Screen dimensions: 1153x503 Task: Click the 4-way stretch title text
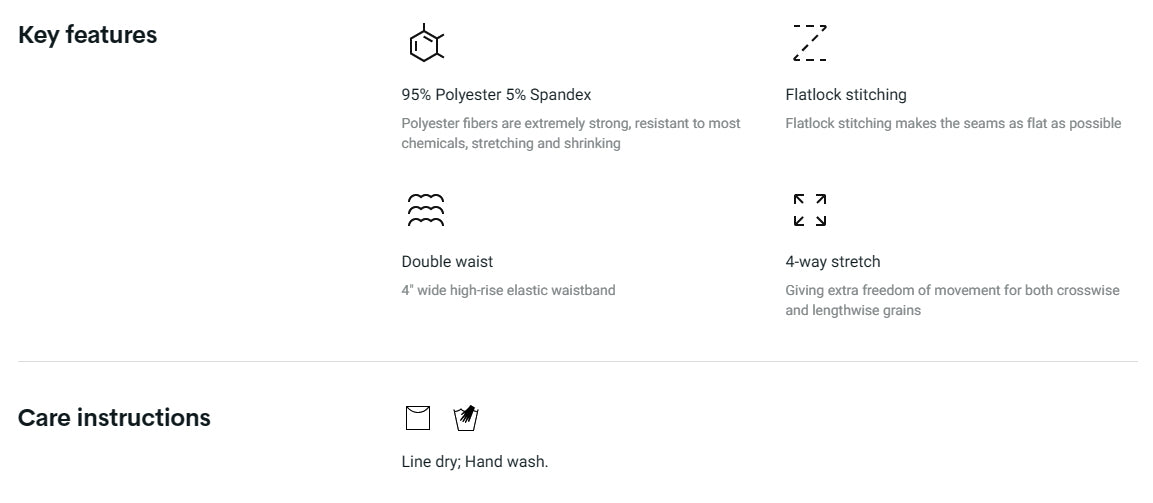click(833, 262)
